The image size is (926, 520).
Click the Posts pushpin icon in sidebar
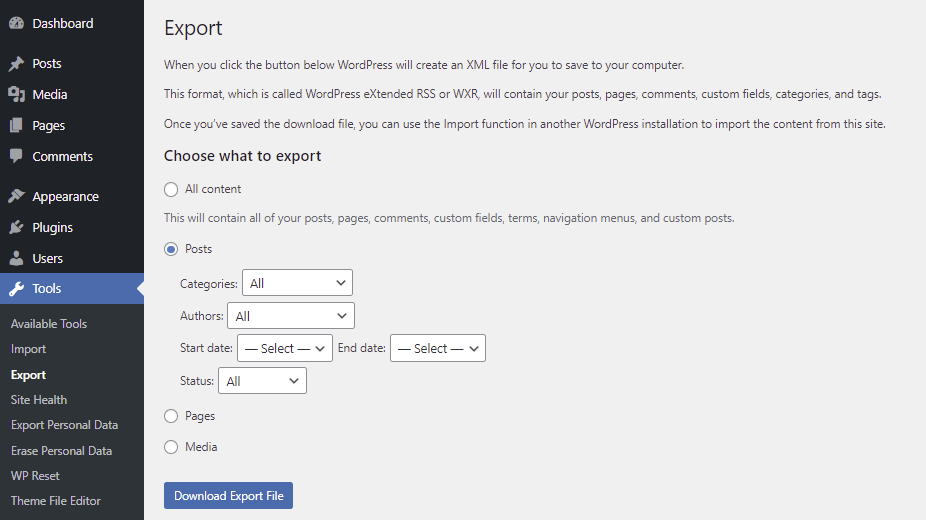16,63
